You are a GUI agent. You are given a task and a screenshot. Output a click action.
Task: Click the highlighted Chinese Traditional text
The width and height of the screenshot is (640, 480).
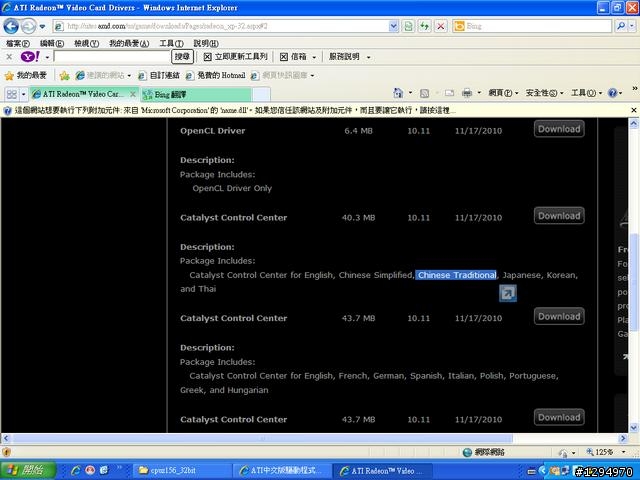pos(457,275)
